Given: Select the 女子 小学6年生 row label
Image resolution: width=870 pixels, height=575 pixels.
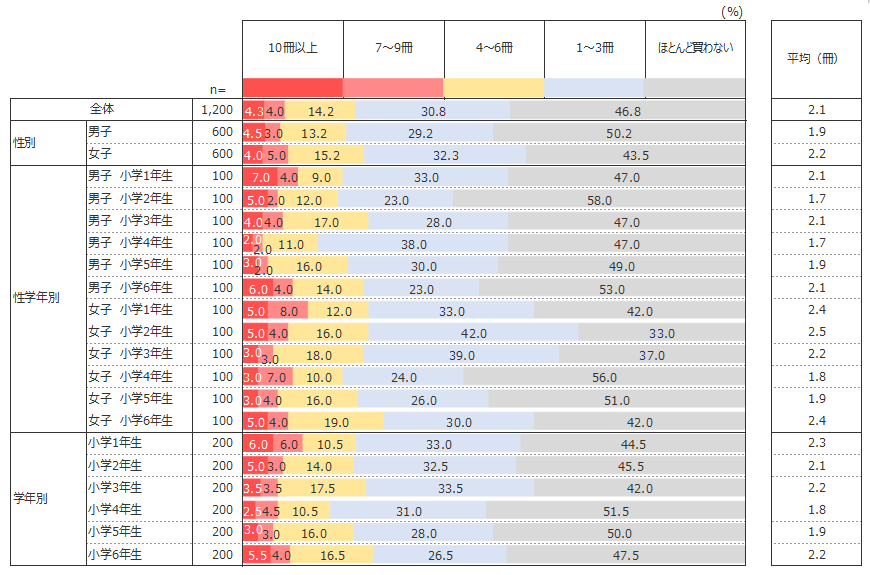Looking at the screenshot, I should pyautogui.click(x=131, y=421).
